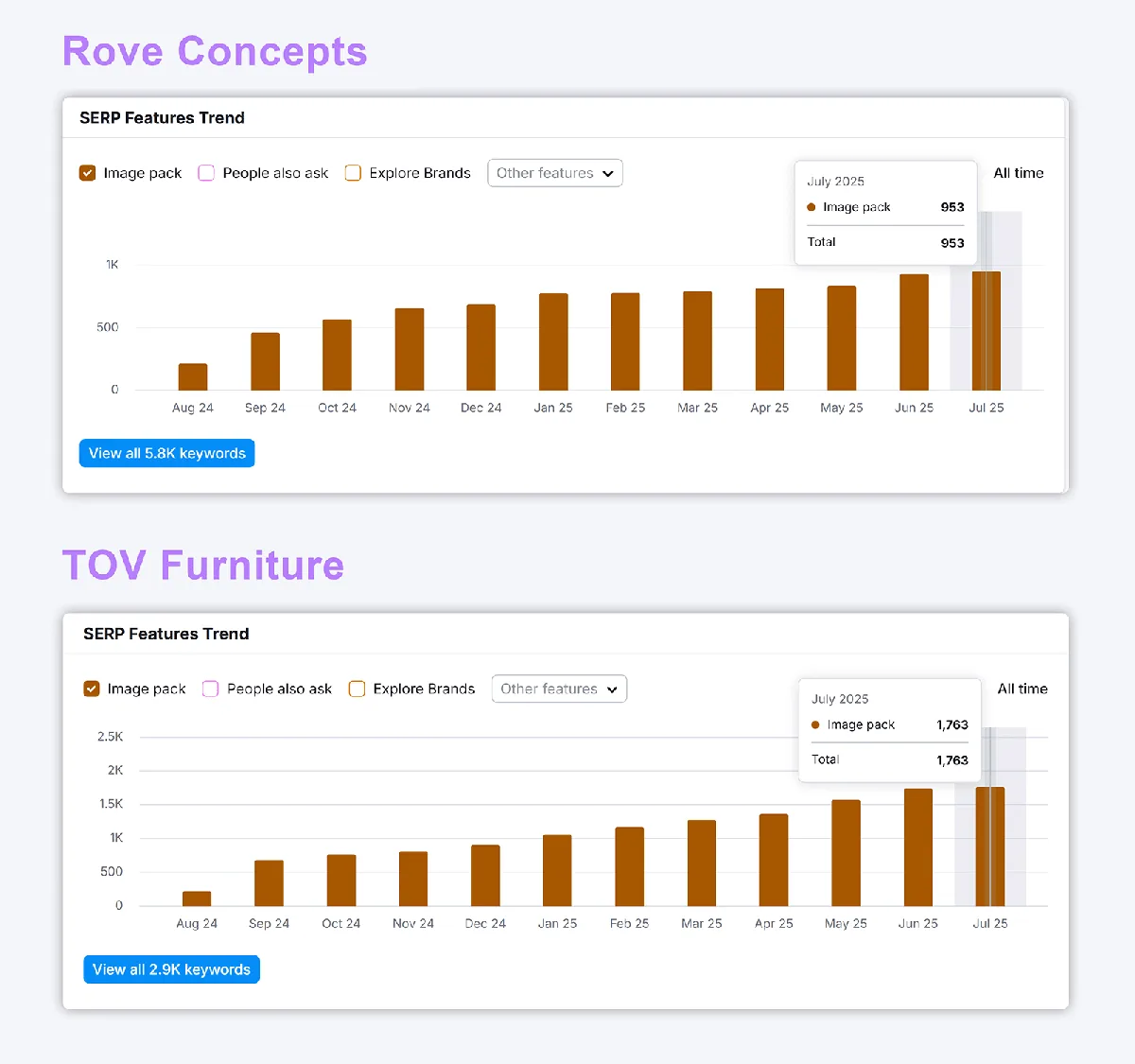Click May 25 bar in TOV Furniture chart
Viewport: 1135px width, 1064px height.
pos(846,853)
